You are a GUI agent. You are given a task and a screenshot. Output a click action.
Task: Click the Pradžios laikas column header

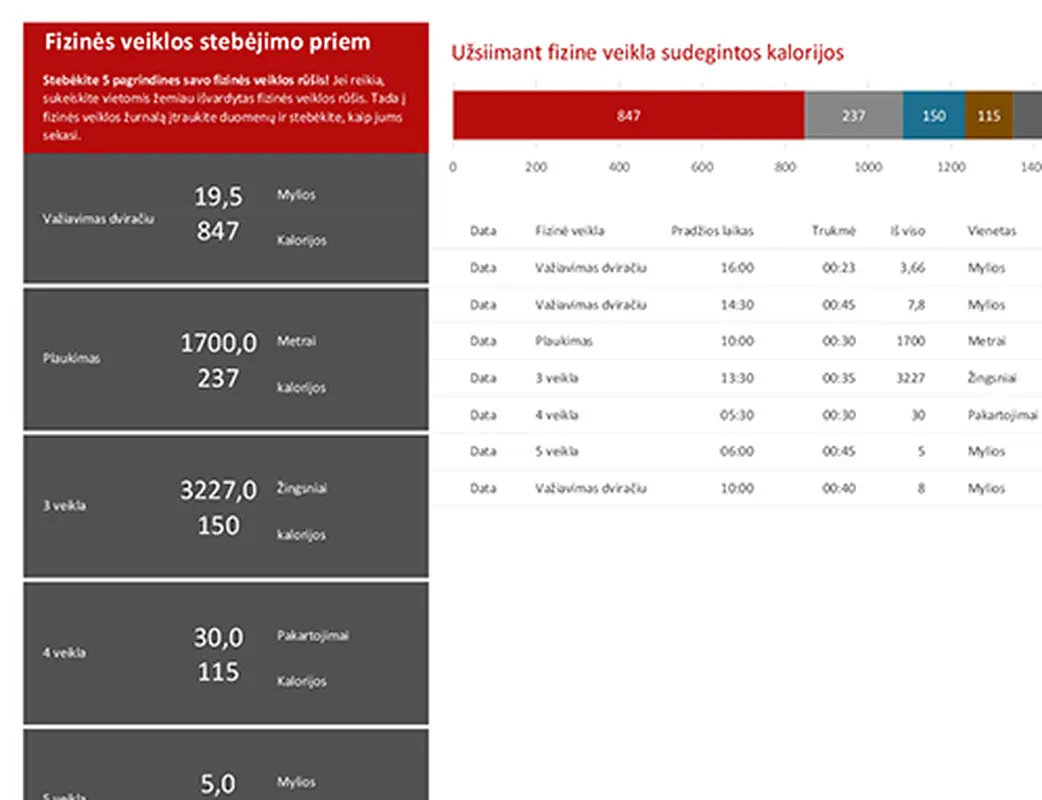click(712, 231)
